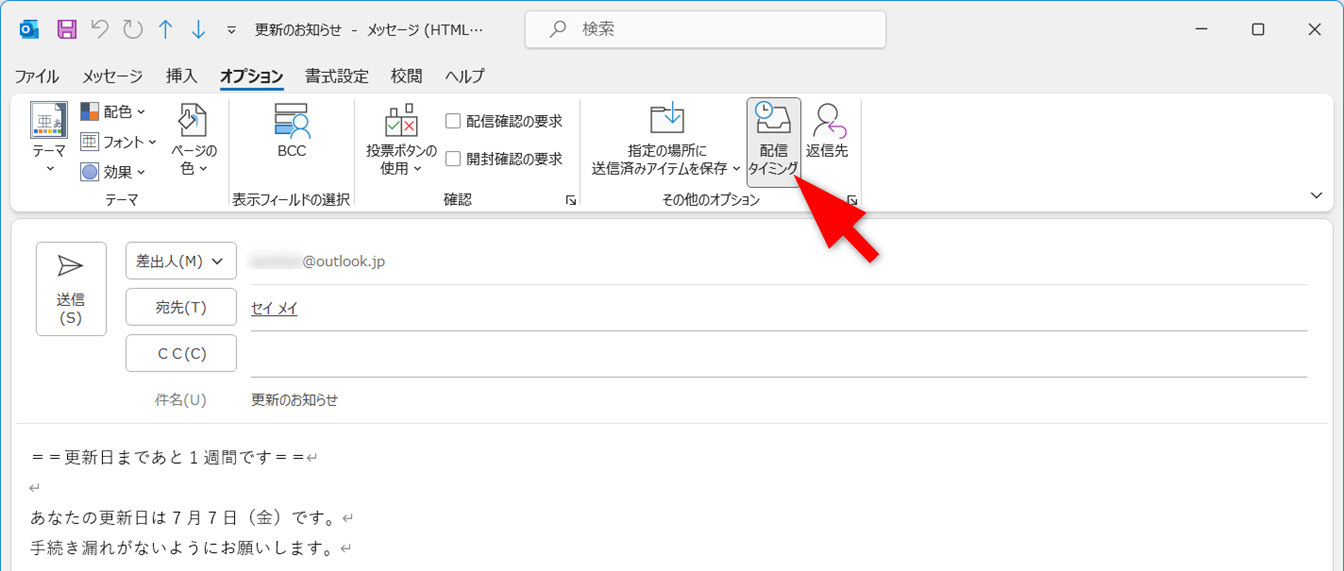The image size is (1344, 571).
Task: Open the 書式設定 ribbon tab
Action: (x=336, y=76)
